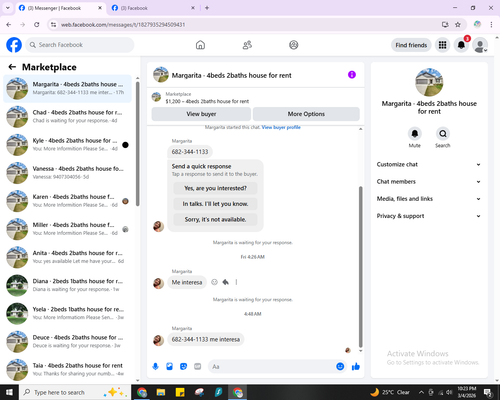
Task: Open the tab search dropdown arrow
Action: coord(8,8)
